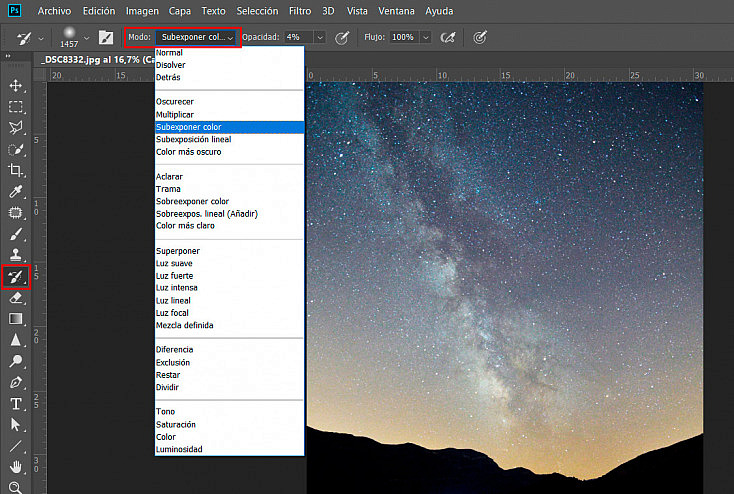Open the Ayuda menu

tap(439, 11)
